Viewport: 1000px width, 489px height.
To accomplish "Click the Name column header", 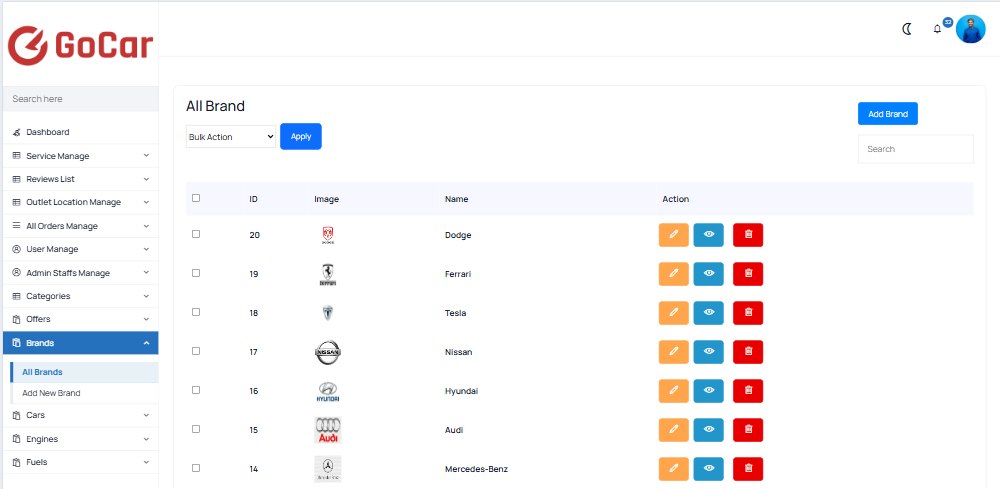I will point(457,199).
